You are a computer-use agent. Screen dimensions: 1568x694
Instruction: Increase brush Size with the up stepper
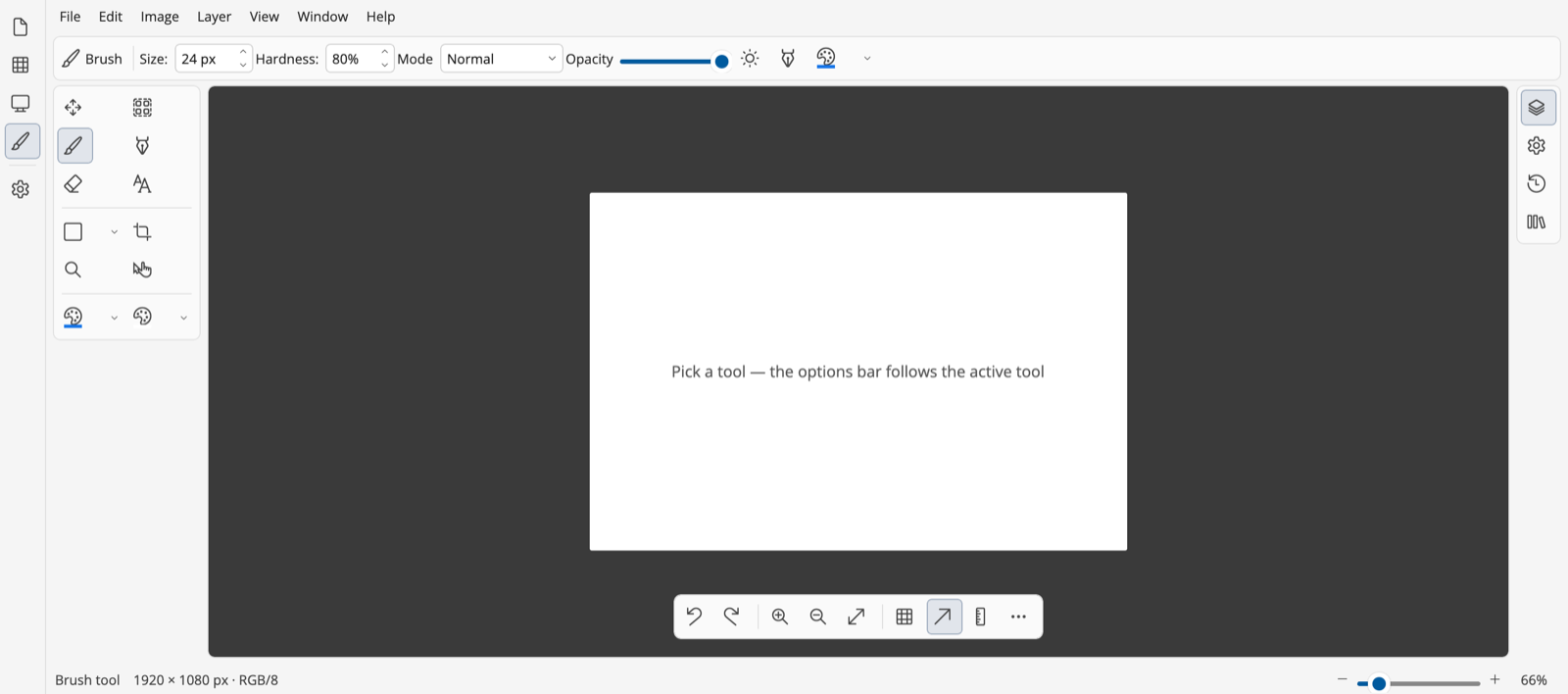click(243, 52)
